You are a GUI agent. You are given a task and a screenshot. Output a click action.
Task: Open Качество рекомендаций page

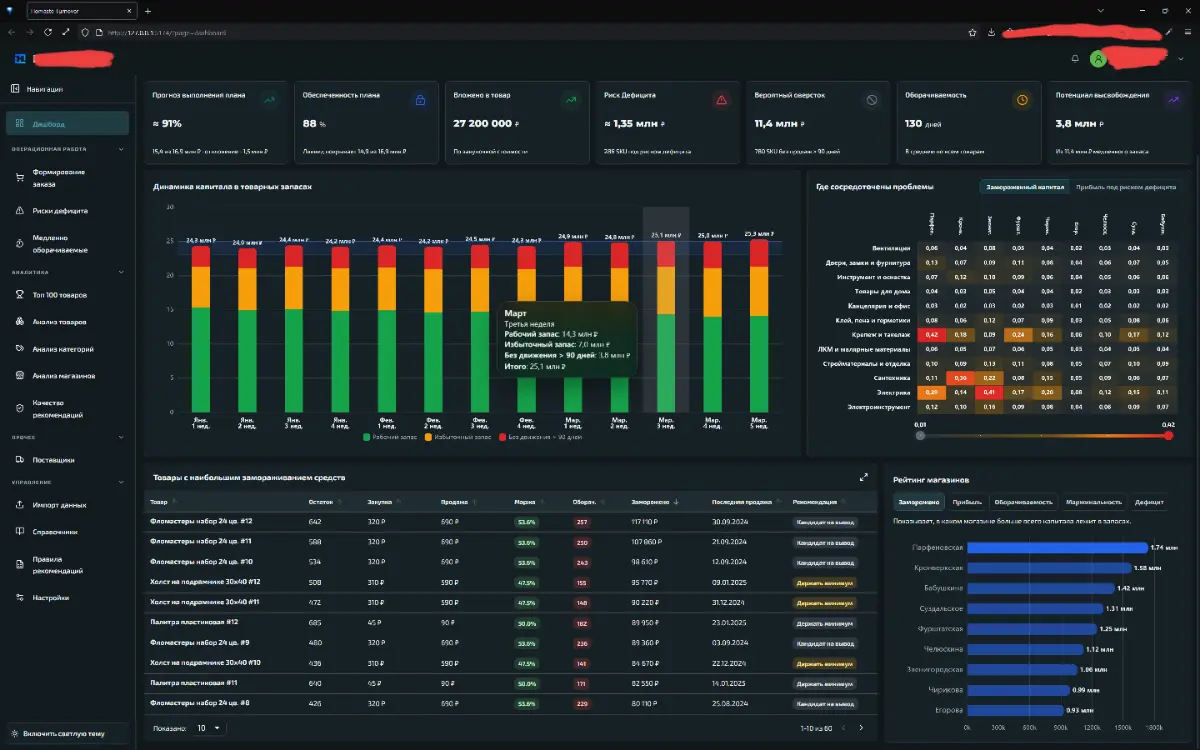pyautogui.click(x=67, y=409)
